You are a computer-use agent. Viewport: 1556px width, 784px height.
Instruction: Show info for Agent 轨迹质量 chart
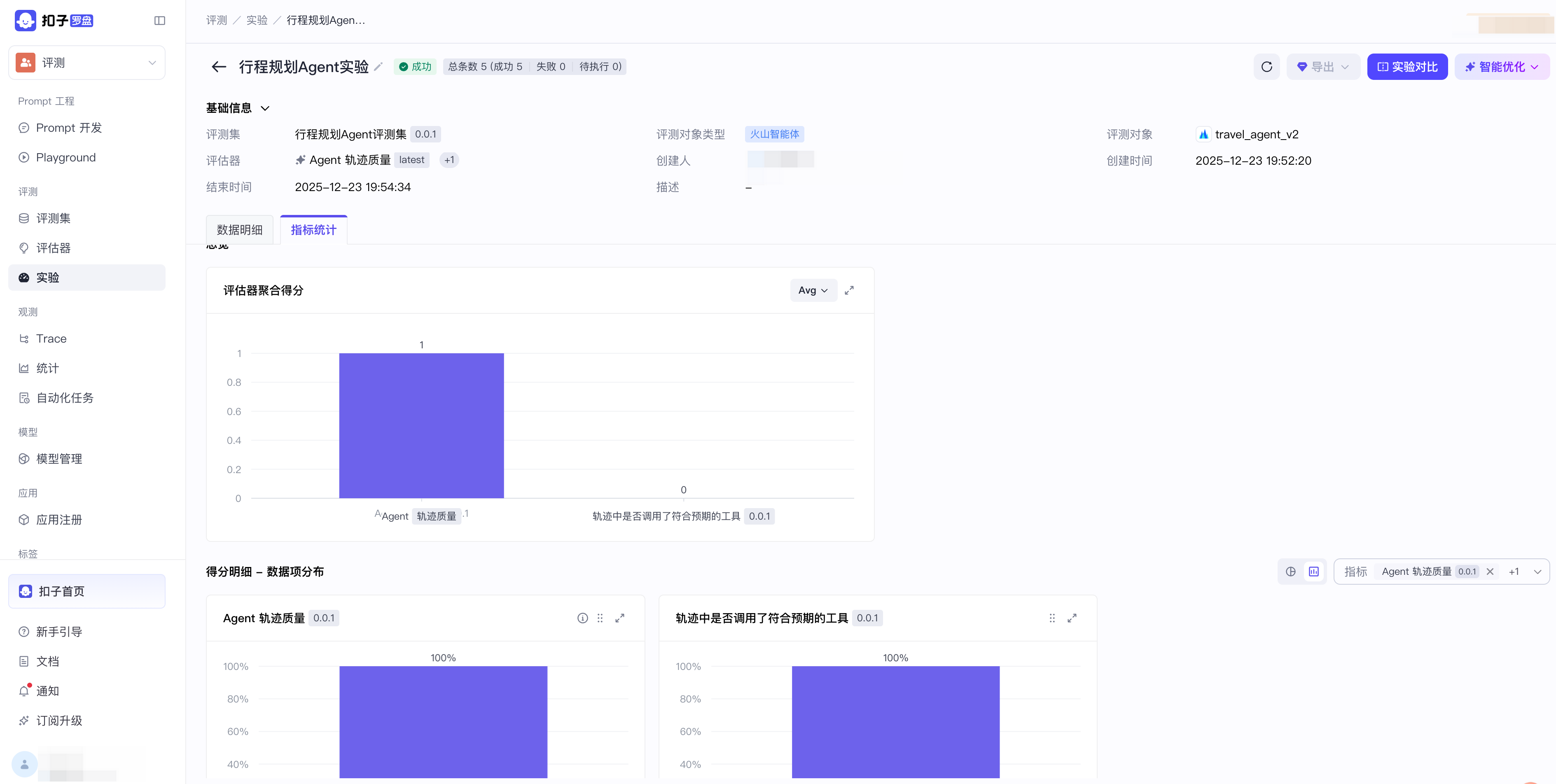pos(582,618)
